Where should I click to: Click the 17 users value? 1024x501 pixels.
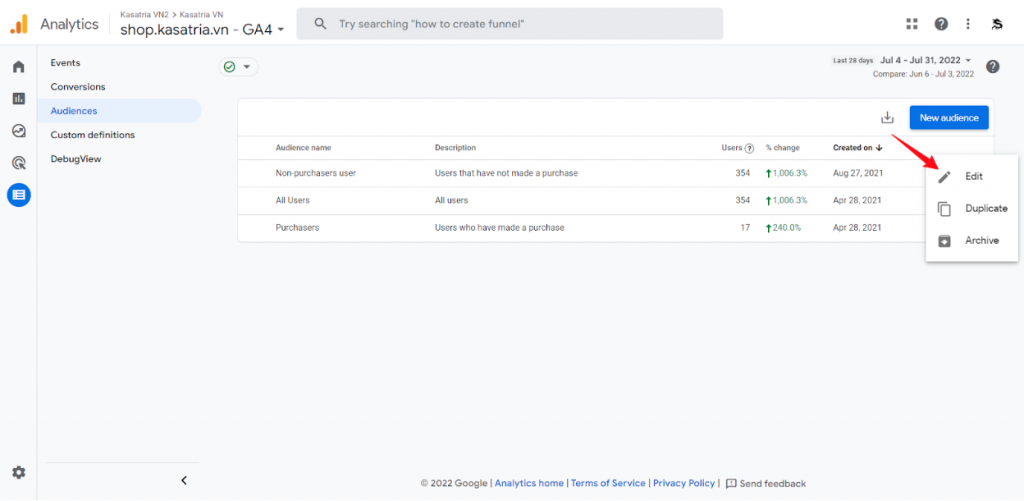(x=745, y=228)
